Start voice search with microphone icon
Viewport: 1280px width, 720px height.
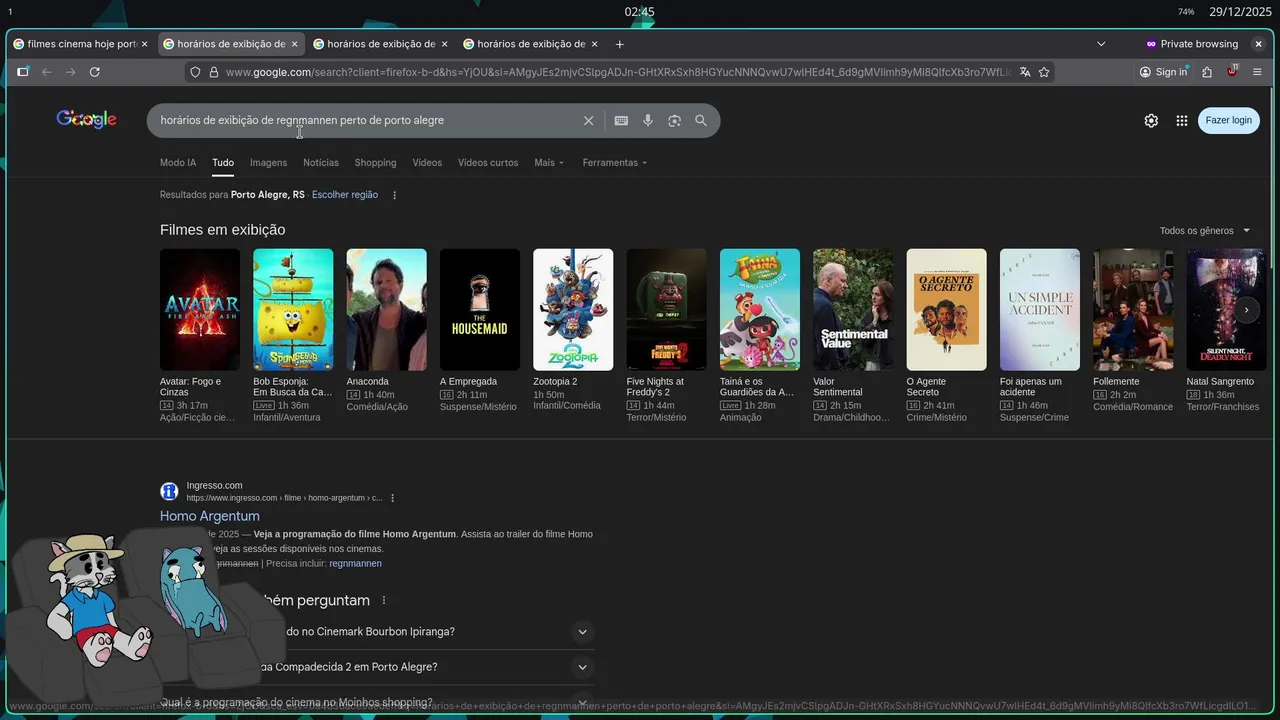coord(648,120)
